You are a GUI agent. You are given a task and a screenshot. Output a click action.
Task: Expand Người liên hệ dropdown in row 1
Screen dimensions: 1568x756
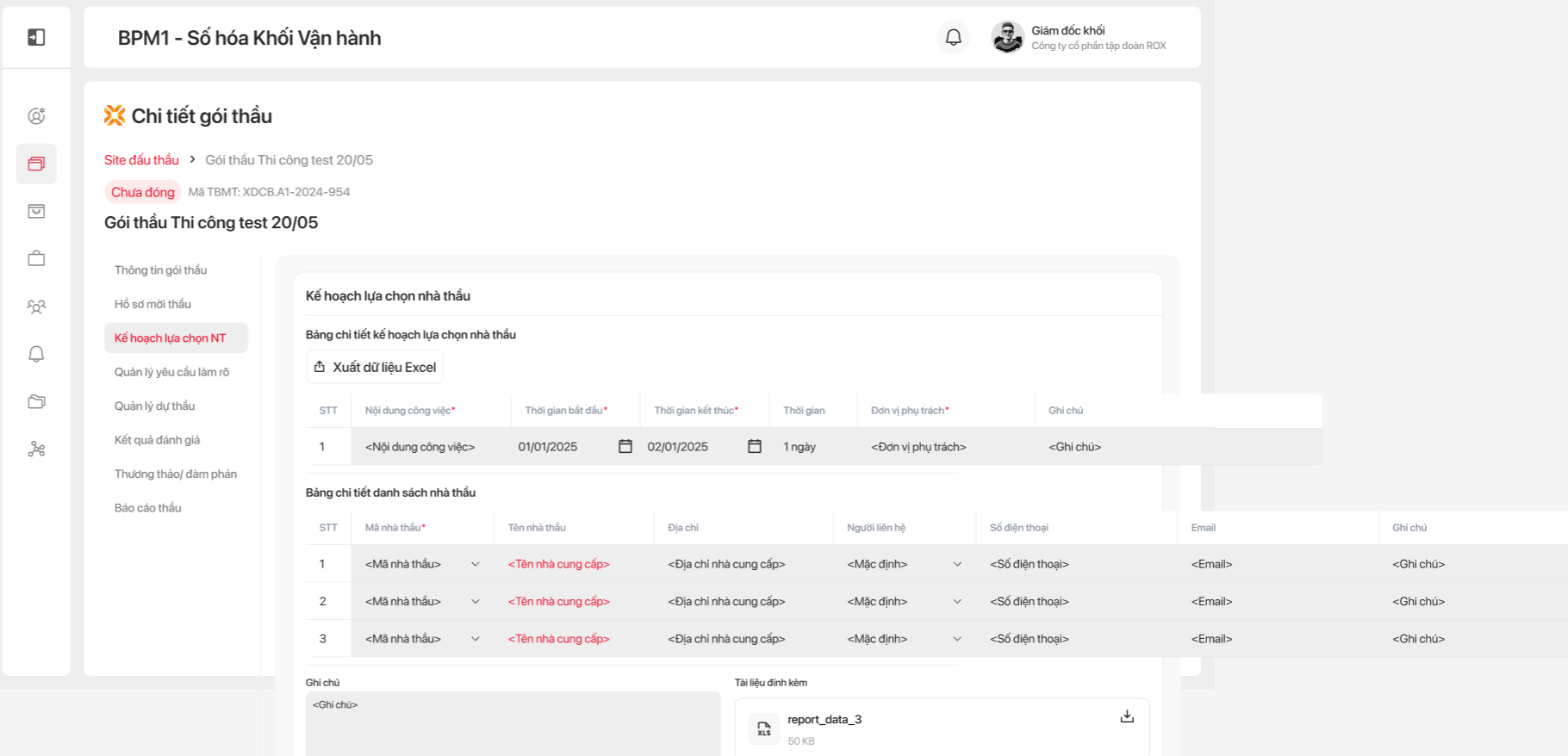(x=956, y=564)
